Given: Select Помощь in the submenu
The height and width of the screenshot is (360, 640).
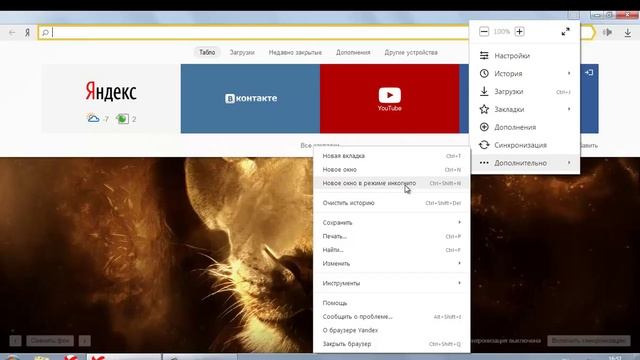Looking at the screenshot, I should click(x=392, y=303).
